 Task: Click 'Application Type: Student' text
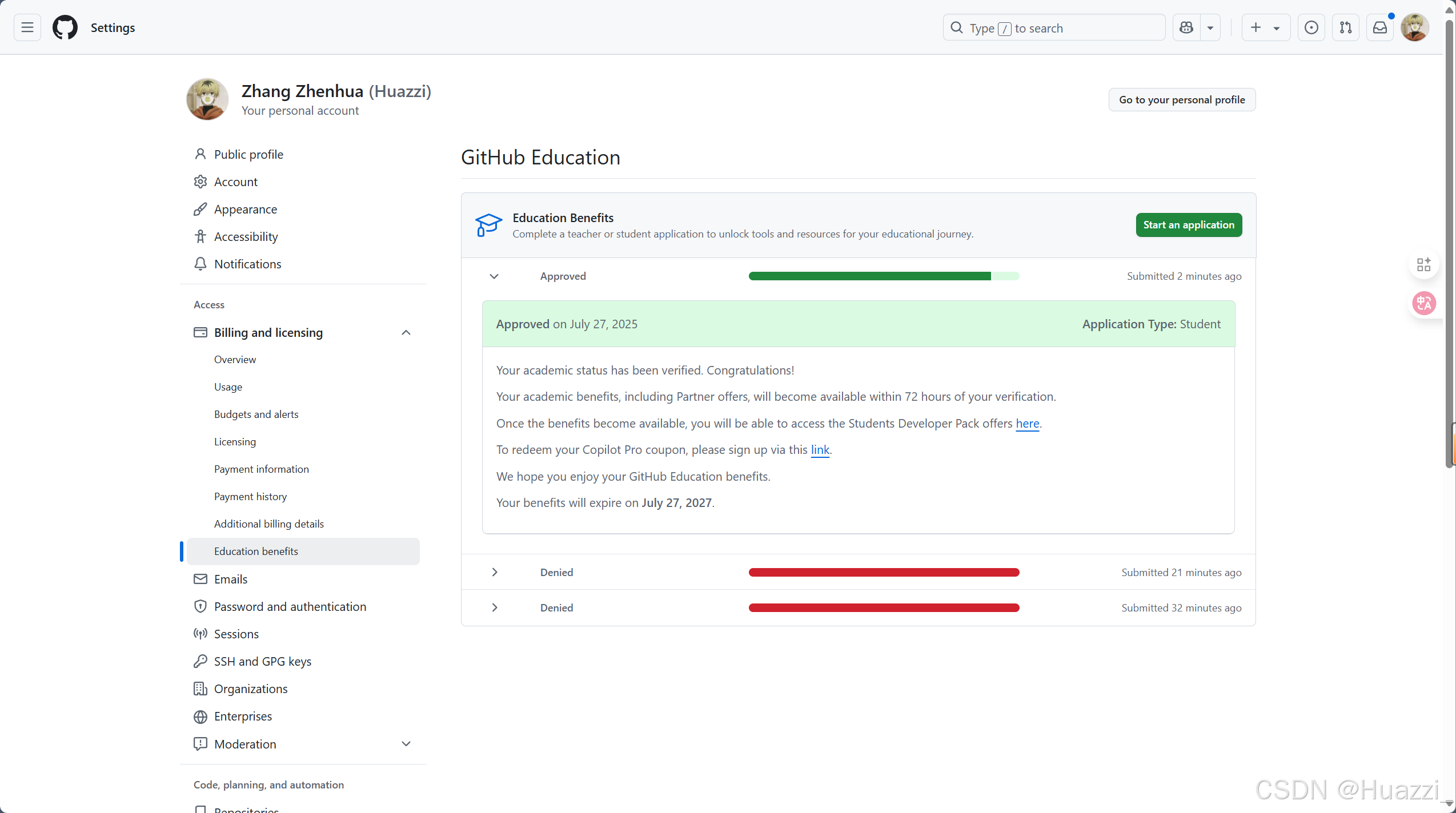click(x=1151, y=324)
